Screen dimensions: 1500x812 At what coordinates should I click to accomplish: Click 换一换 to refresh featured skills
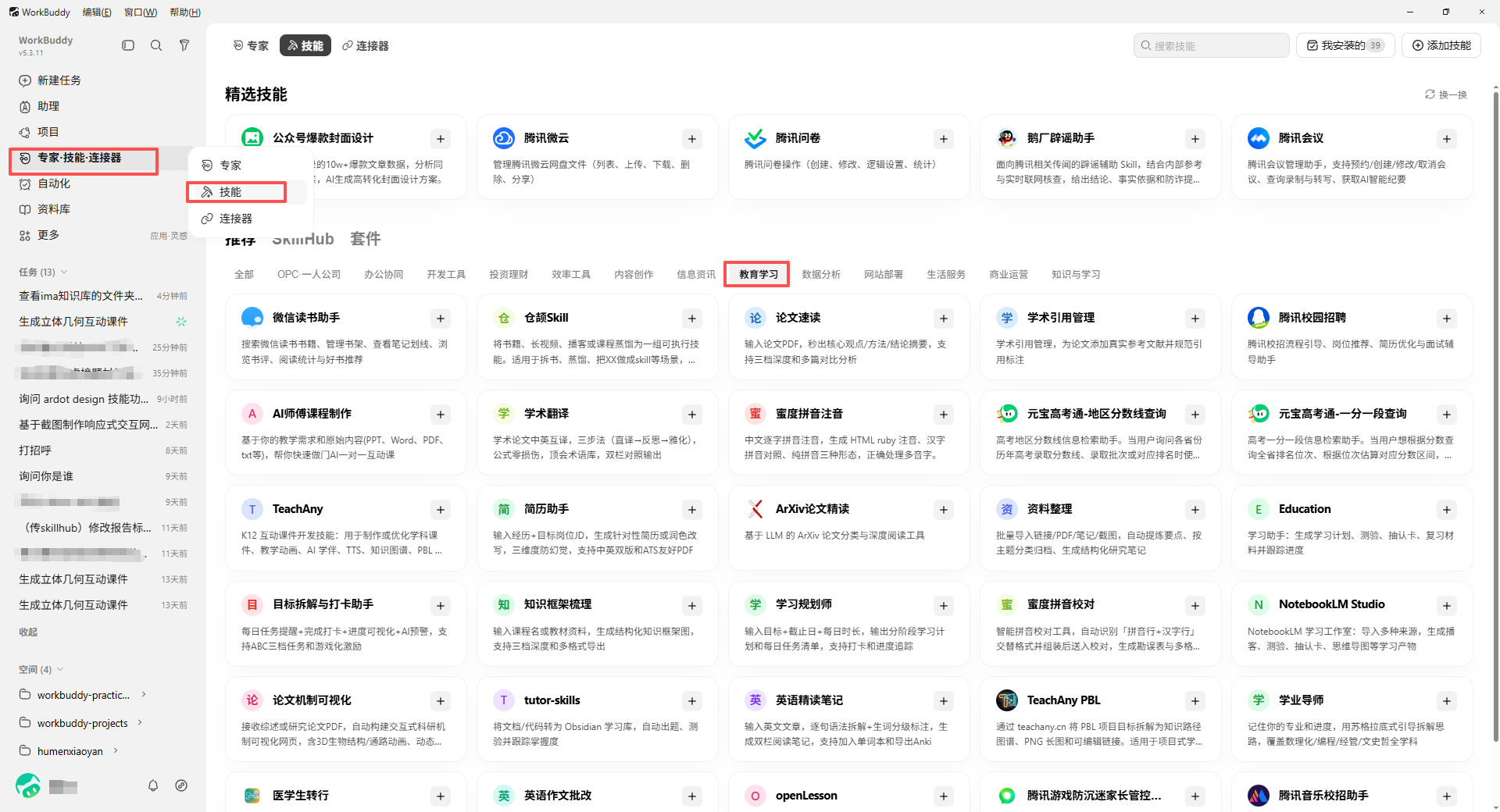tap(1446, 94)
